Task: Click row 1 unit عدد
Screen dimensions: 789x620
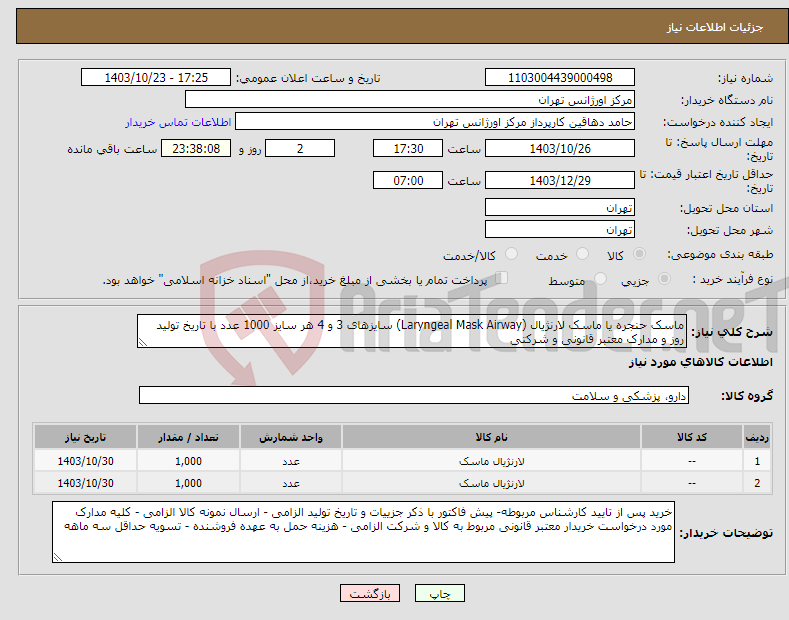Action: (291, 461)
